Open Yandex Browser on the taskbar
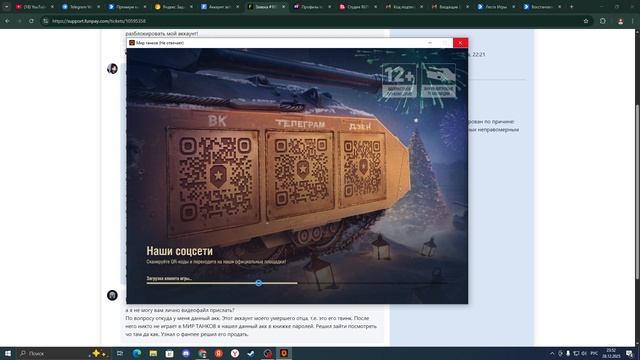The image size is (640, 360). tap(235, 353)
